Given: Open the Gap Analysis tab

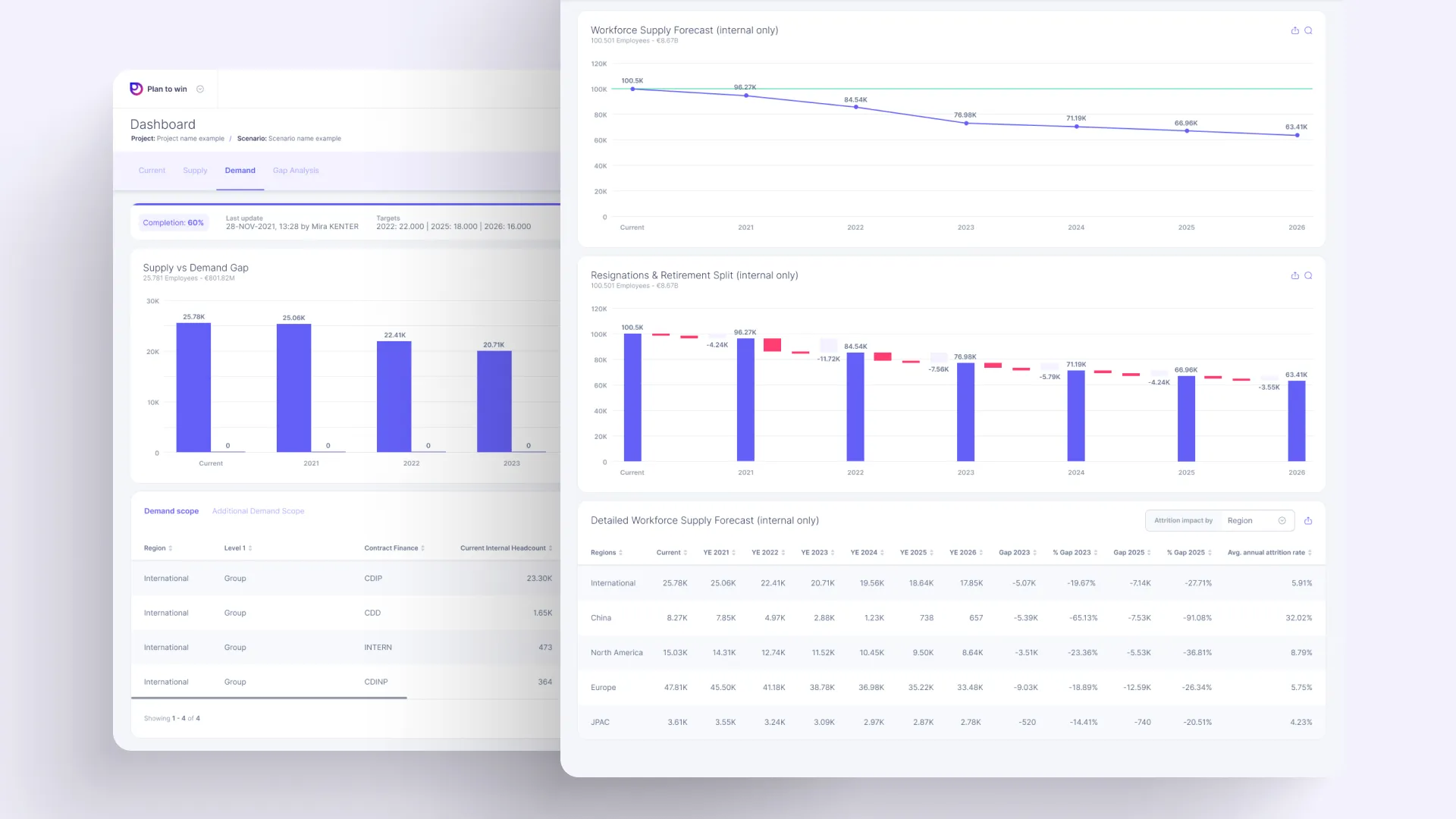Looking at the screenshot, I should 296,171.
